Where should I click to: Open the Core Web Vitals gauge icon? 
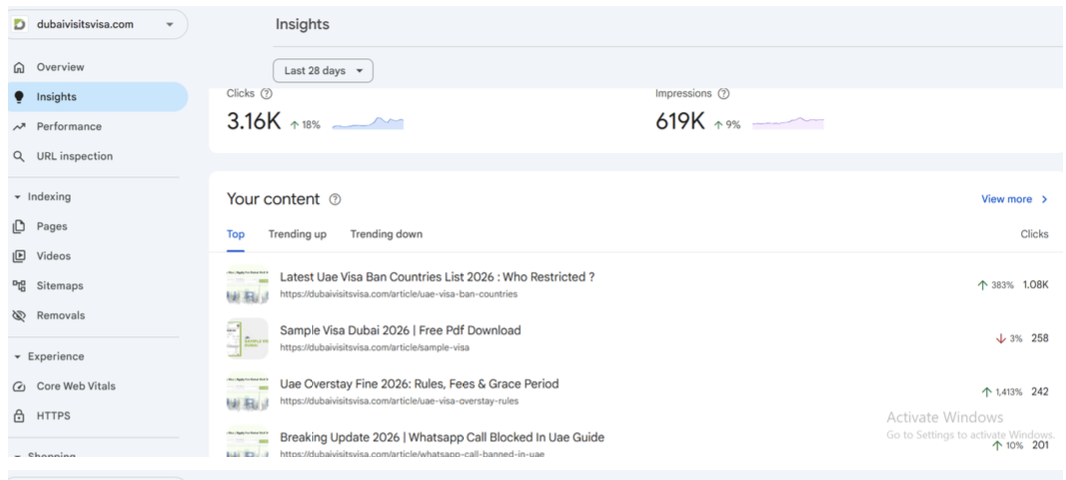click(x=19, y=386)
